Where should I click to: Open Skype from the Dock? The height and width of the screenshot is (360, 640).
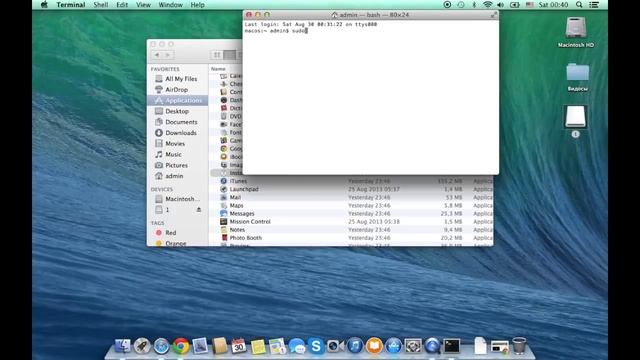316,346
